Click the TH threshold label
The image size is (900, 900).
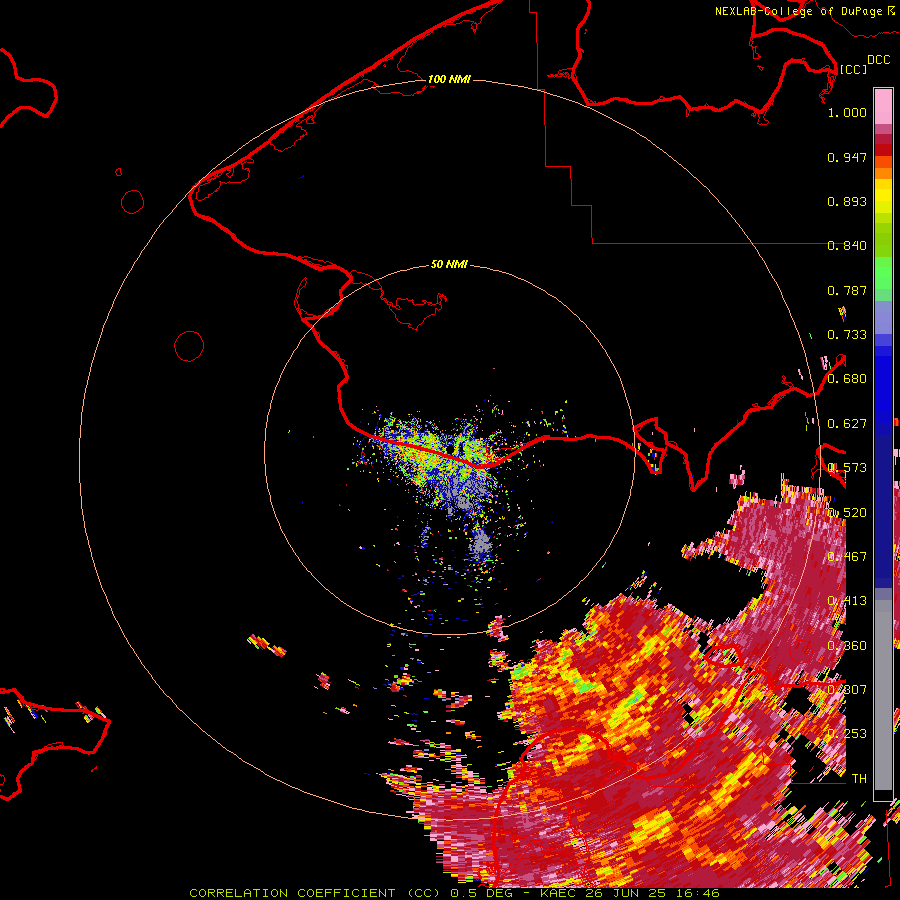click(859, 778)
